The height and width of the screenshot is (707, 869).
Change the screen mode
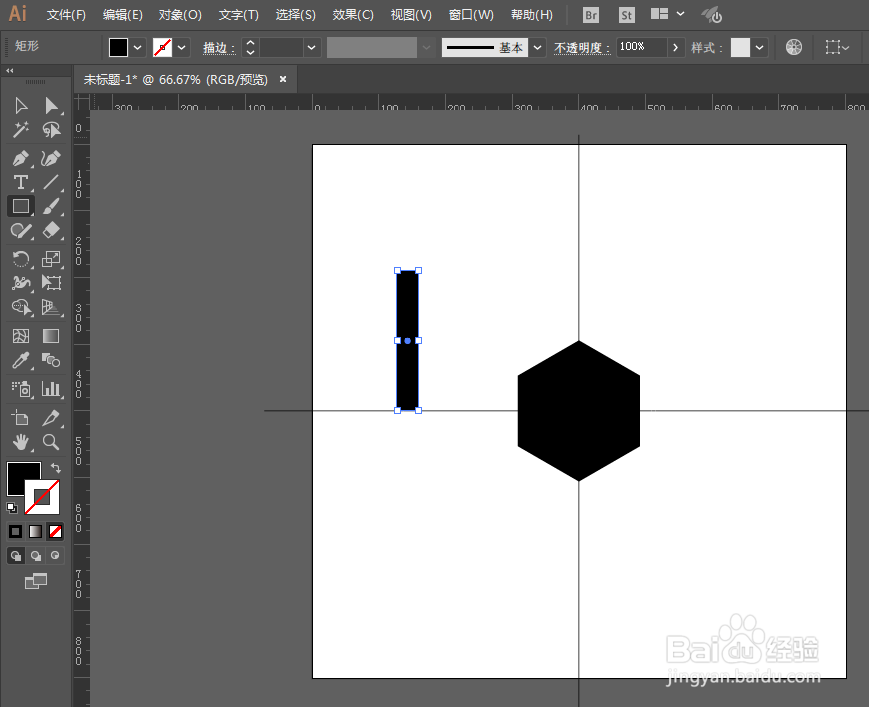click(36, 581)
